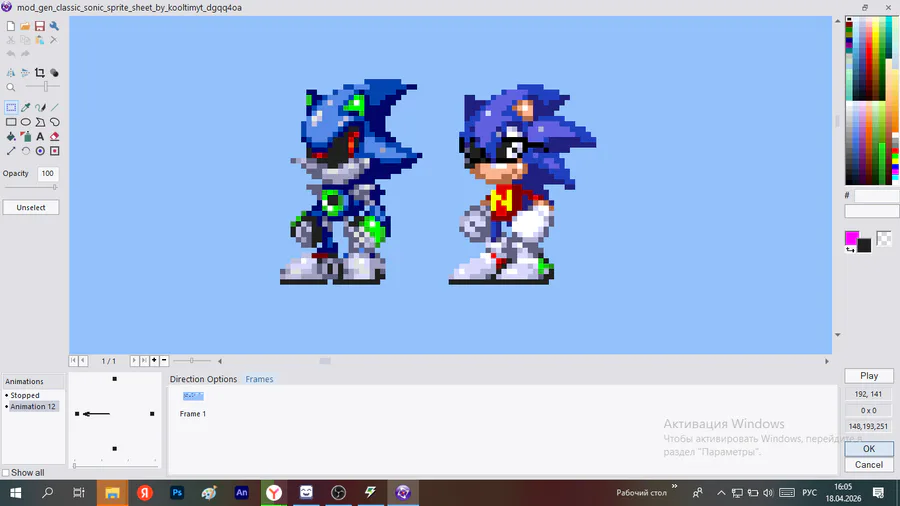The height and width of the screenshot is (506, 900).
Task: Open Adobe Animate from the taskbar
Action: coord(242,493)
